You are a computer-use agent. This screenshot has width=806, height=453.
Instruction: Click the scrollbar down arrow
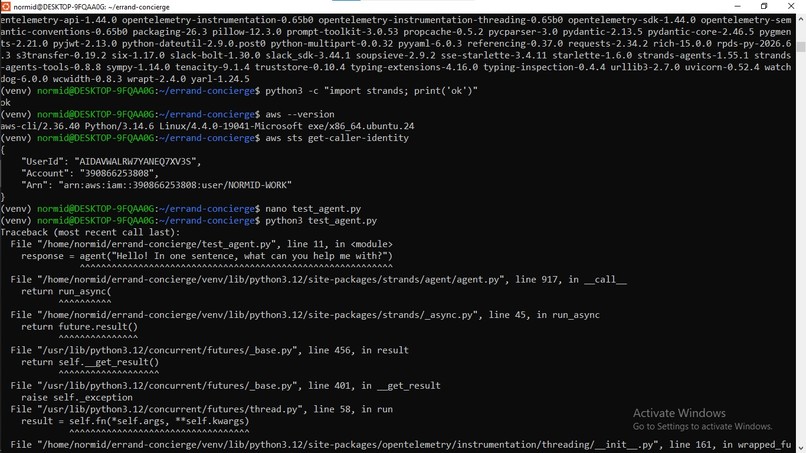tap(801, 448)
